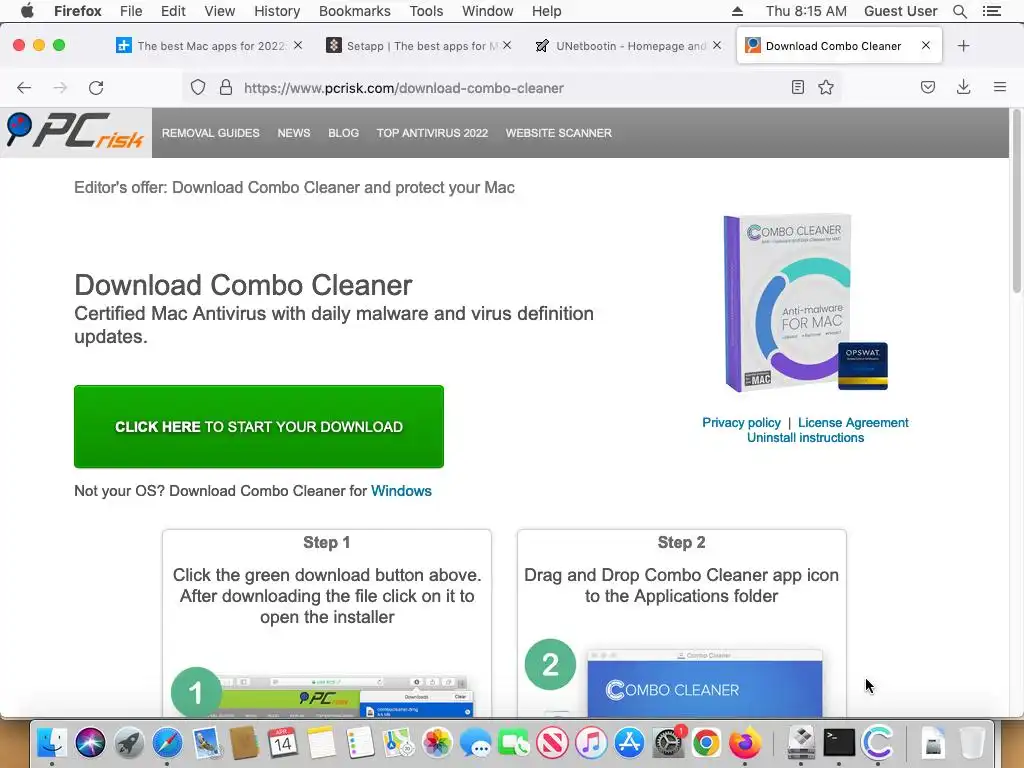Open System Preferences from the Dock

pyautogui.click(x=667, y=743)
